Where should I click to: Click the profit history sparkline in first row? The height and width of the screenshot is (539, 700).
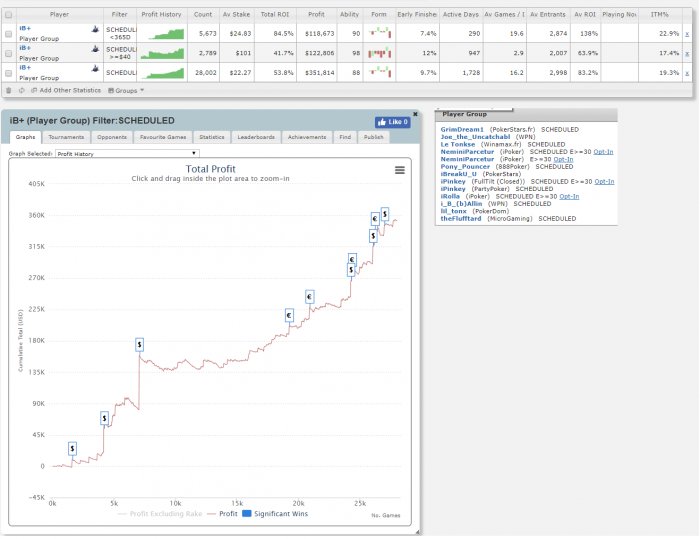pyautogui.click(x=162, y=33)
